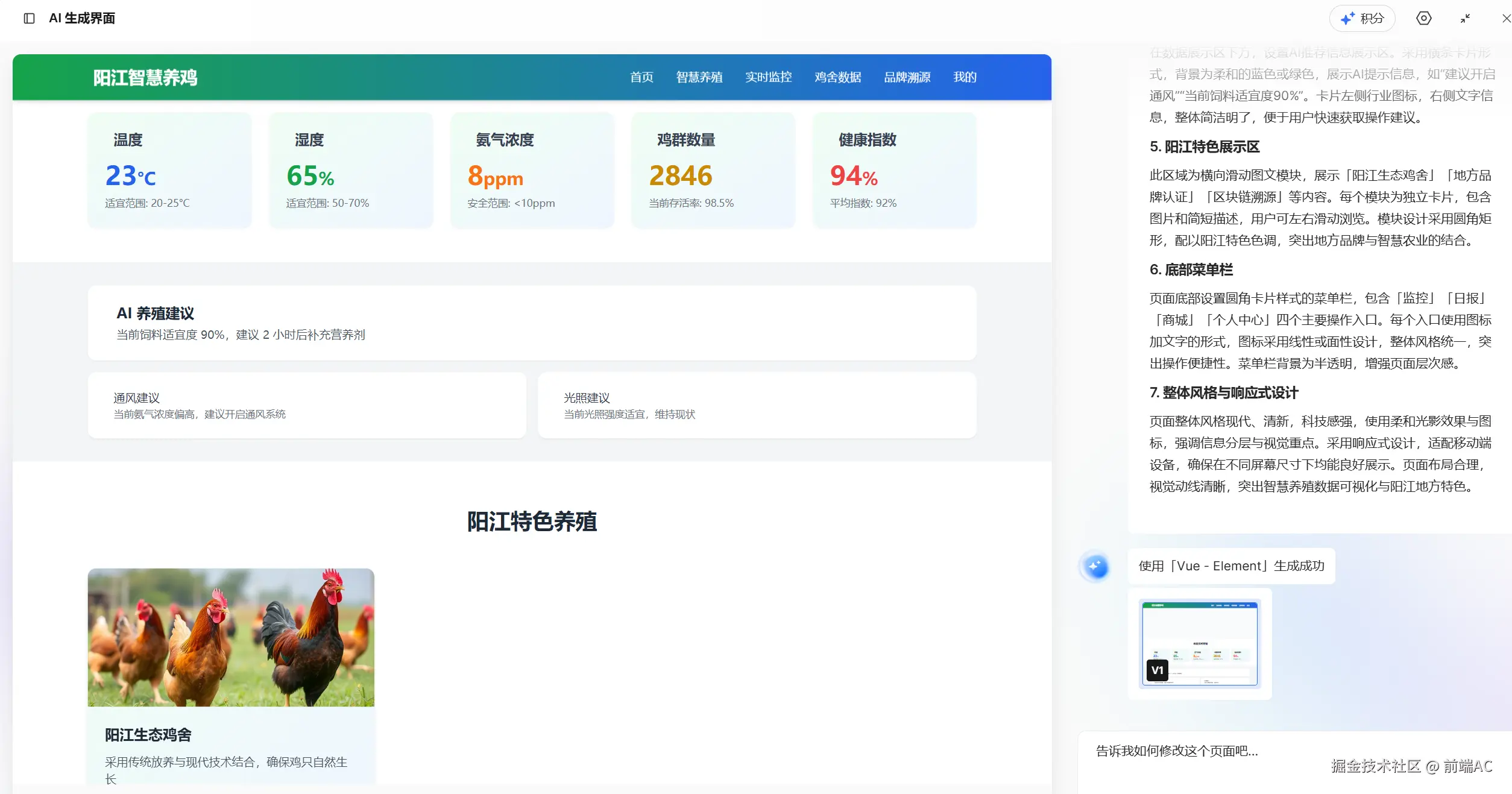Click the V1 version badge
Screen dimensions: 1512x794
1157,670
